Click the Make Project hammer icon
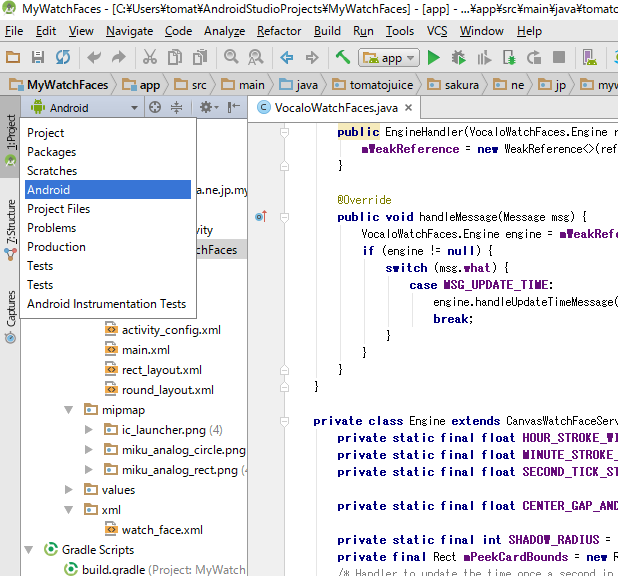Image resolution: width=618 pixels, height=576 pixels. click(x=343, y=58)
